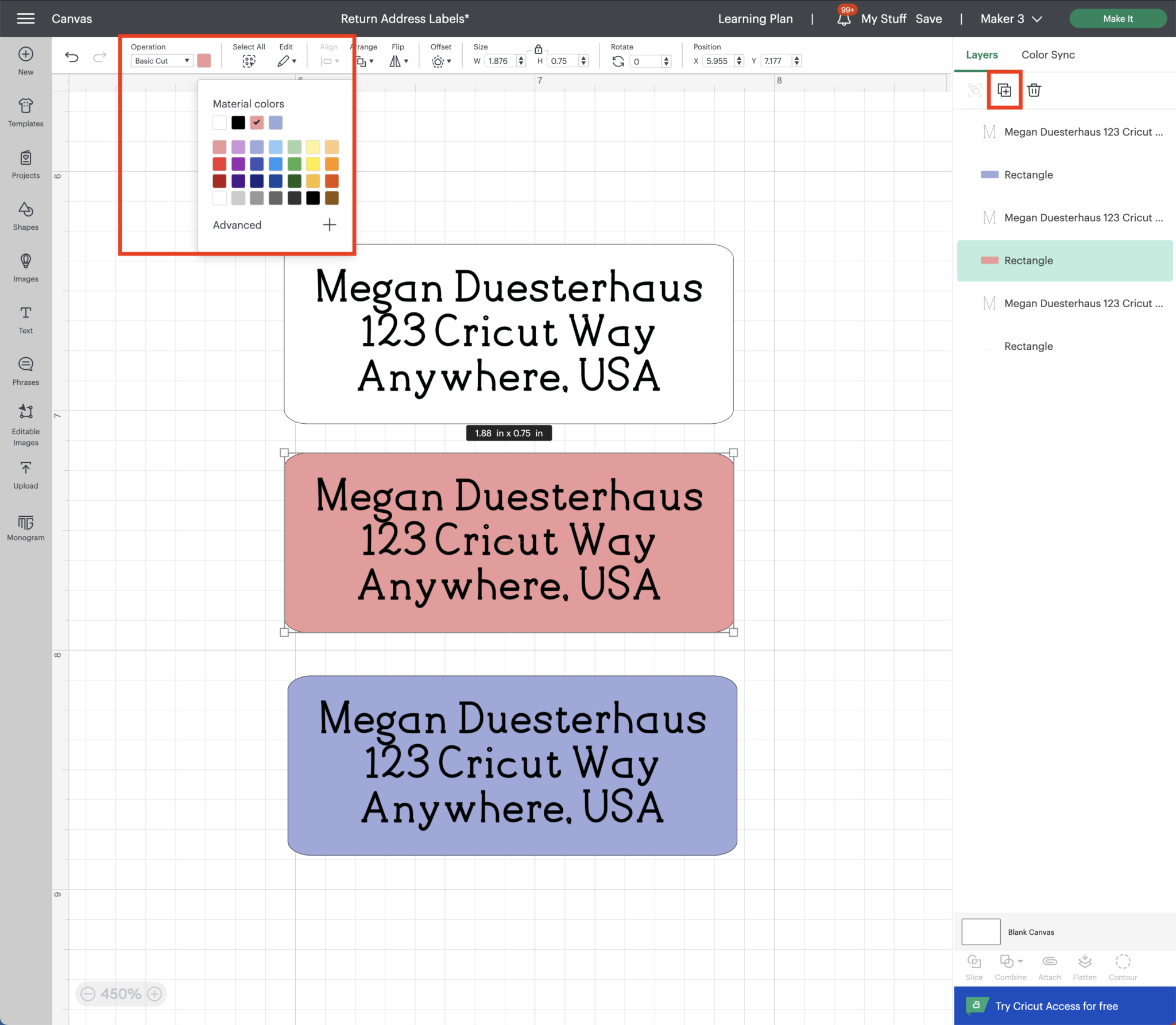This screenshot has height=1025, width=1176.
Task: Click Make It button to proceed
Action: (x=1118, y=17)
